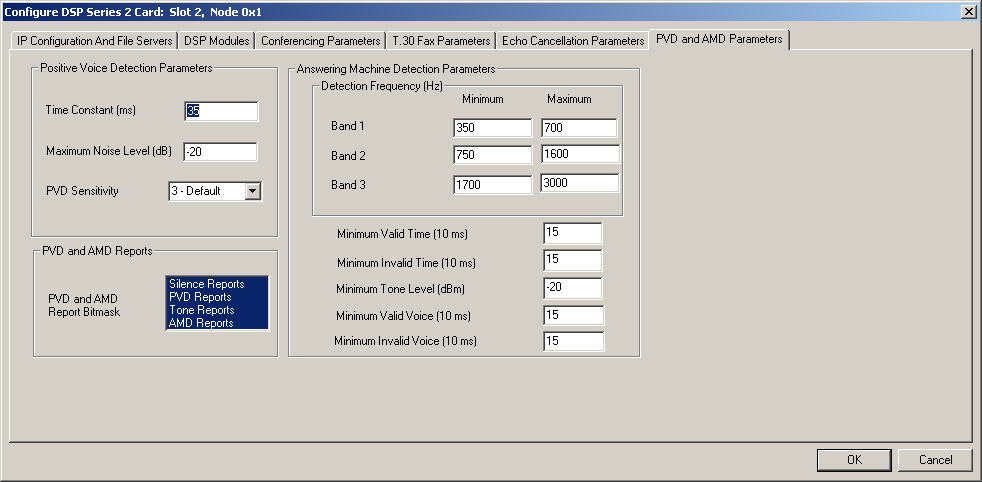Screen dimensions: 982x482
Task: Click the Minimum Tone Level field
Action: 572,288
